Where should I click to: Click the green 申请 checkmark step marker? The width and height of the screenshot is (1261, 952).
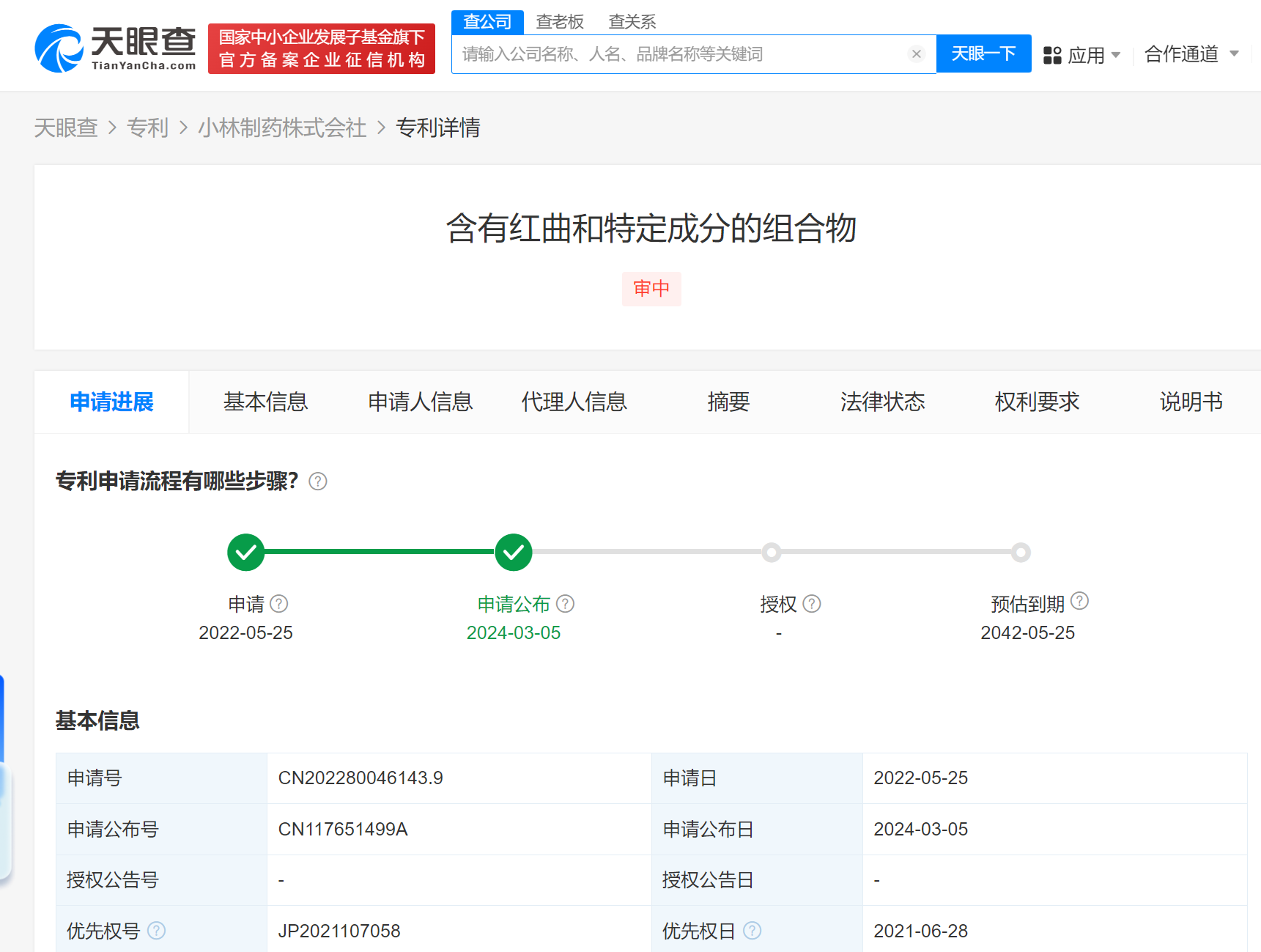(245, 553)
